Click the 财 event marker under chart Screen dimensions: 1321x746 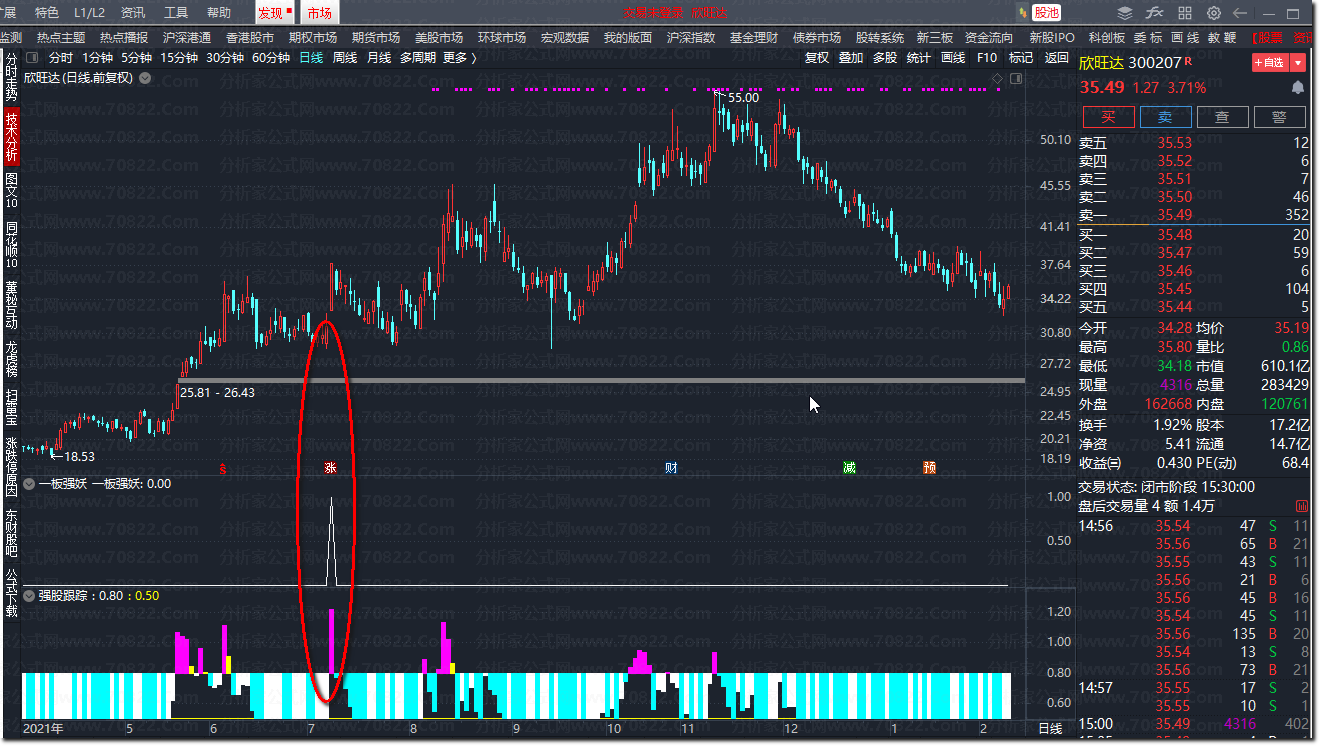[x=671, y=468]
